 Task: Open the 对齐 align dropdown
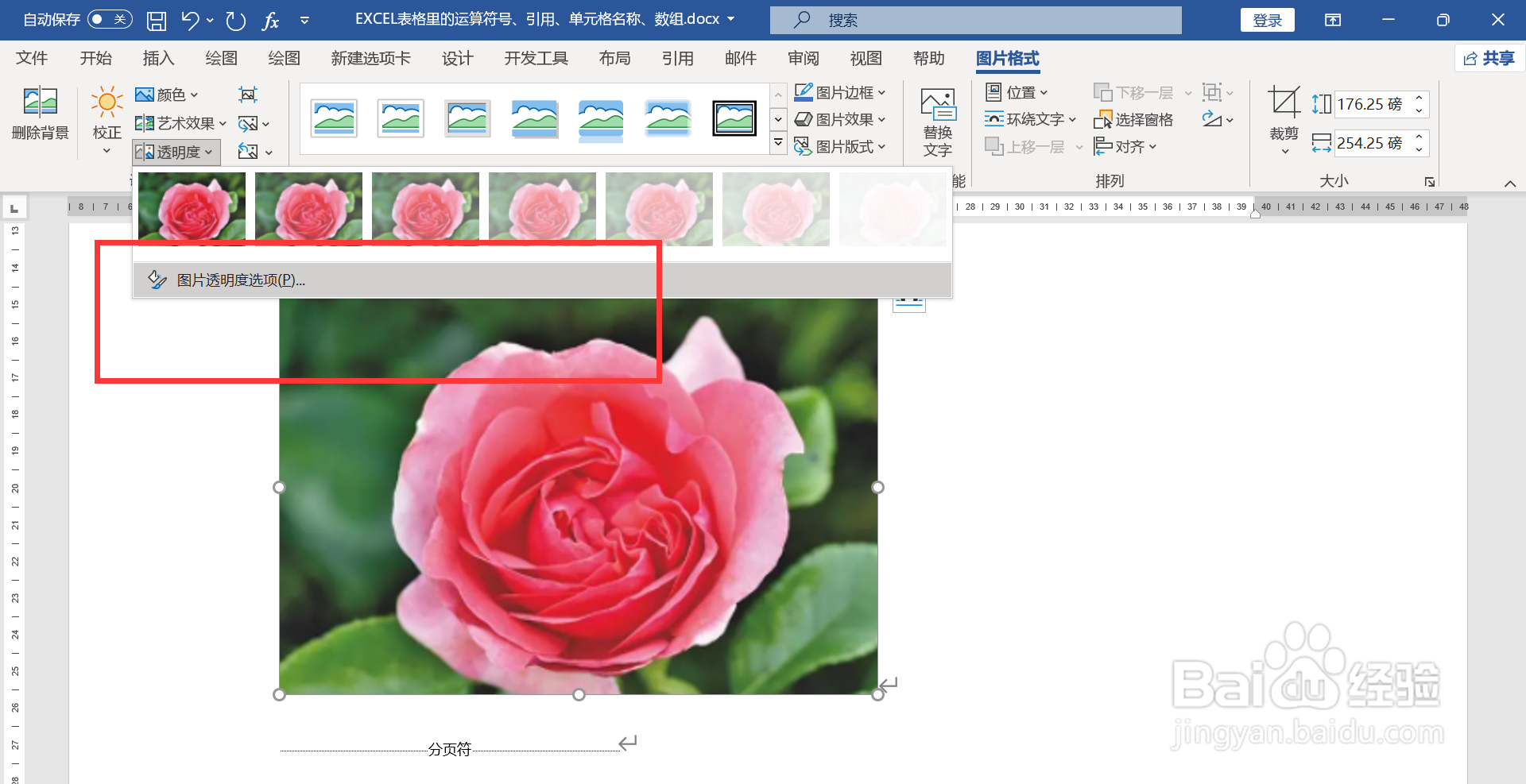coord(1125,146)
